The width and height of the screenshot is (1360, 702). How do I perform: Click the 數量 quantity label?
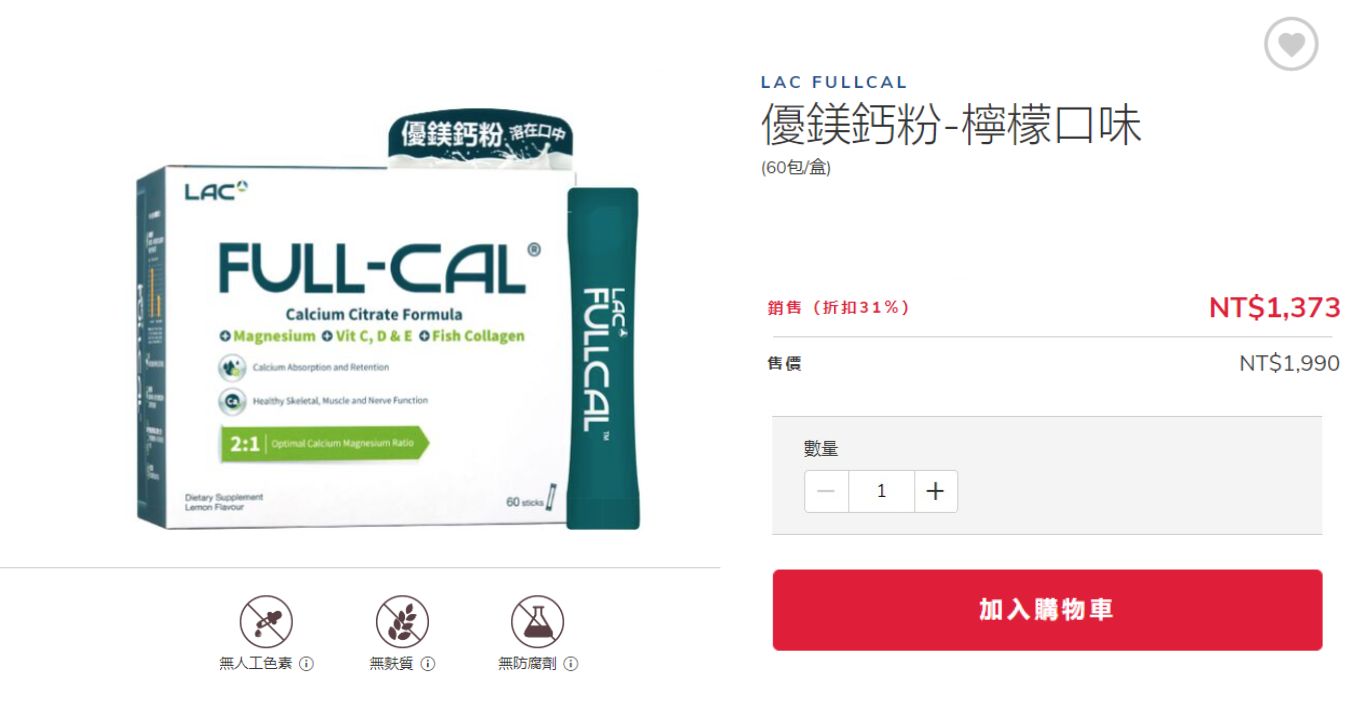[821, 449]
